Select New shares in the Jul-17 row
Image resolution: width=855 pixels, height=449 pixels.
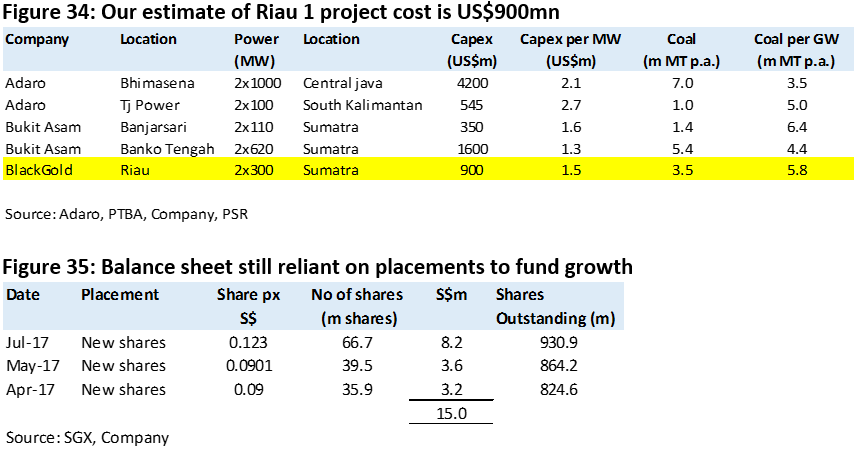pos(123,343)
